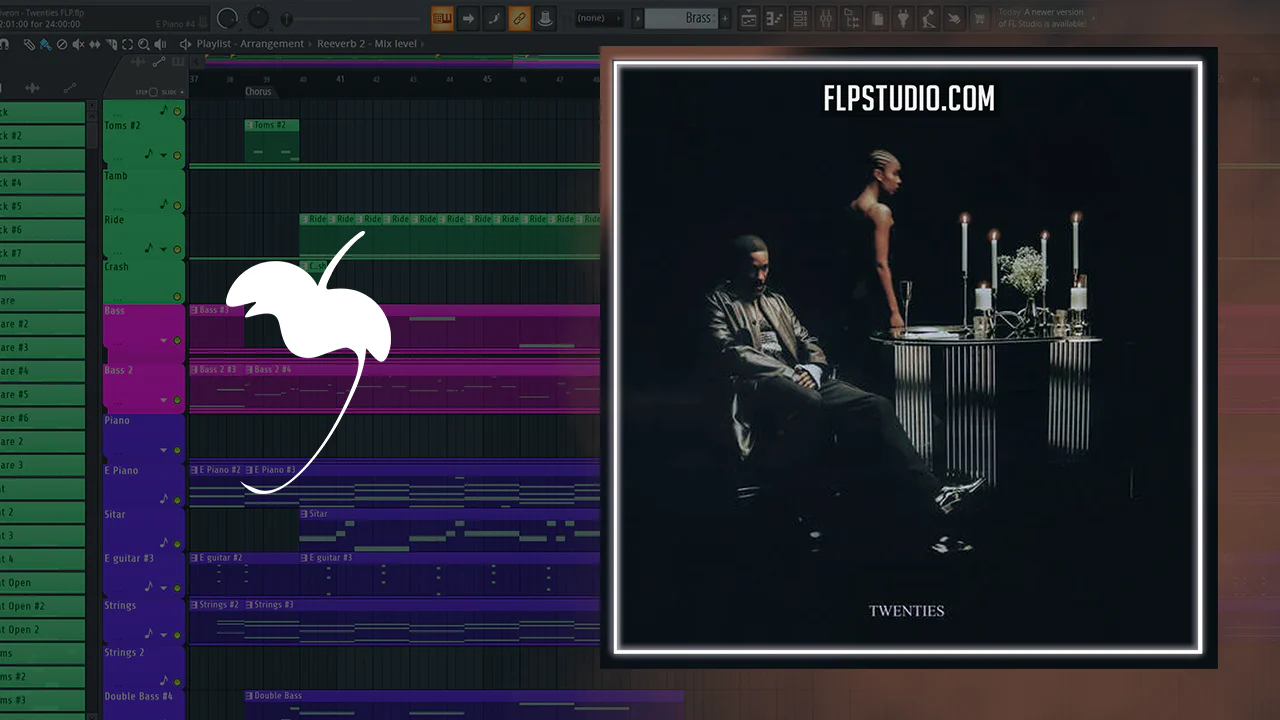The image size is (1280, 720).
Task: Expand the E guitar #3 track options arrow
Action: click(x=164, y=587)
